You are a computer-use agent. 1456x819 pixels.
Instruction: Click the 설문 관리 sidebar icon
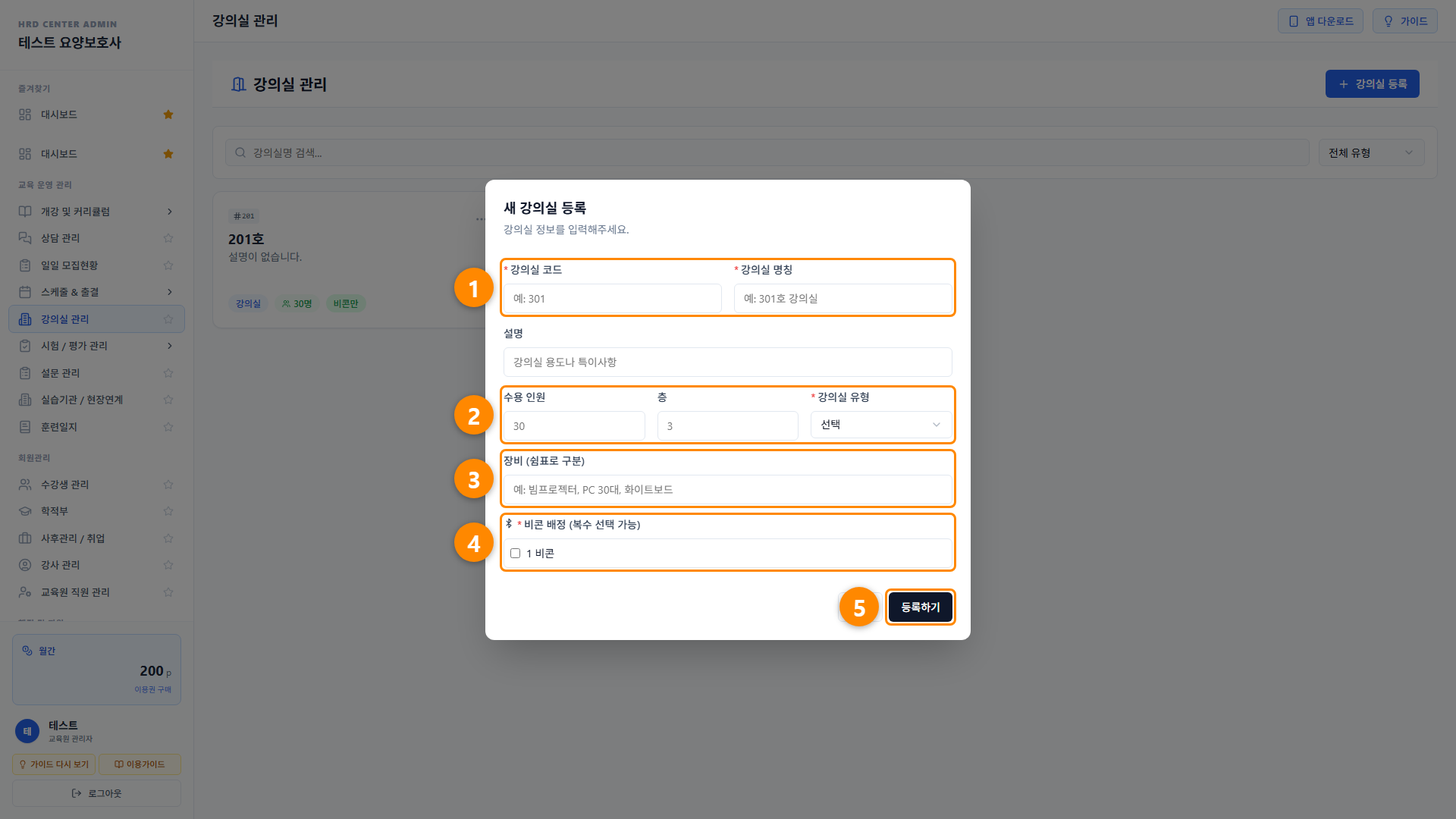click(x=25, y=373)
